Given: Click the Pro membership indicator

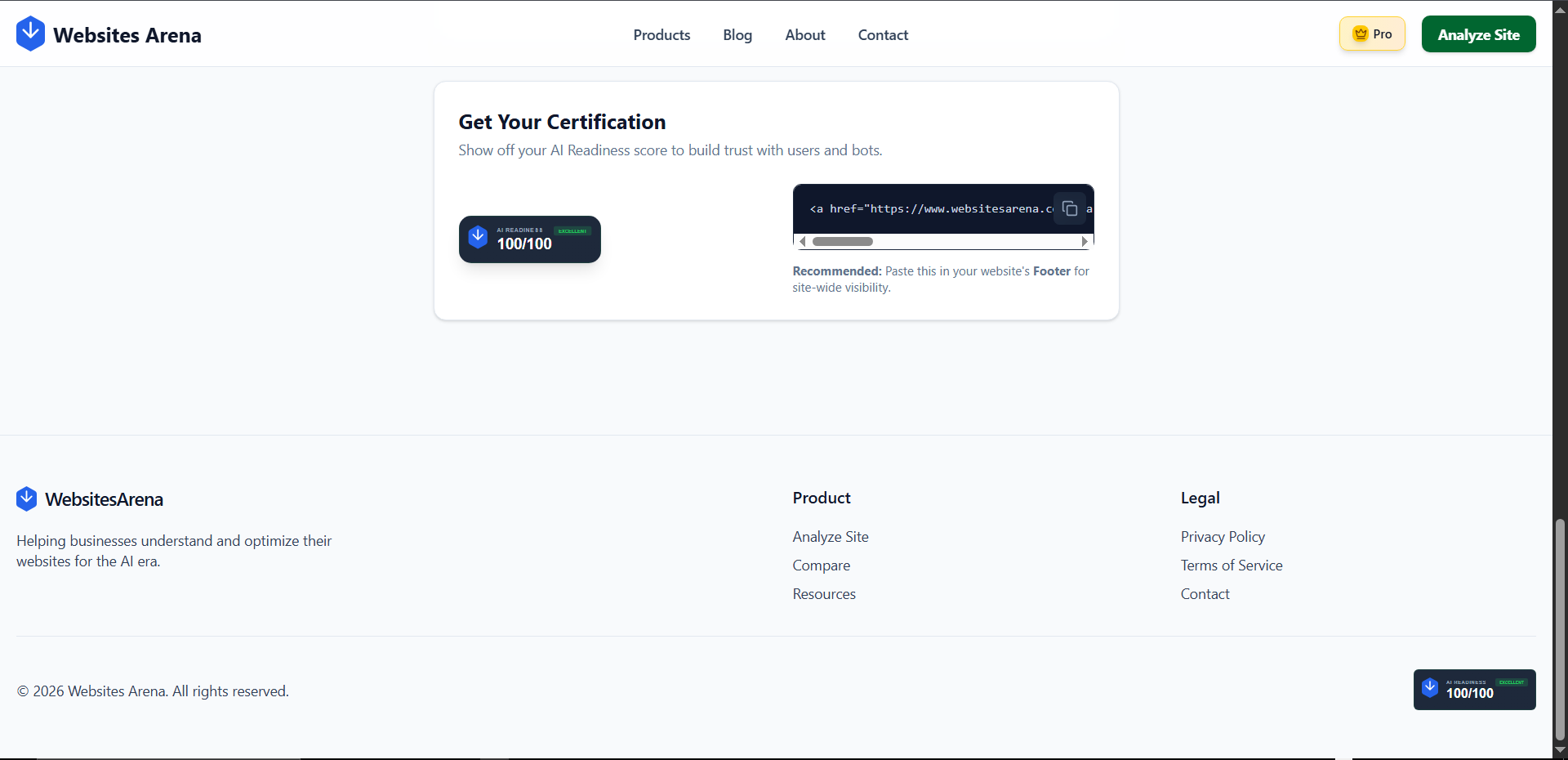Looking at the screenshot, I should (x=1372, y=34).
